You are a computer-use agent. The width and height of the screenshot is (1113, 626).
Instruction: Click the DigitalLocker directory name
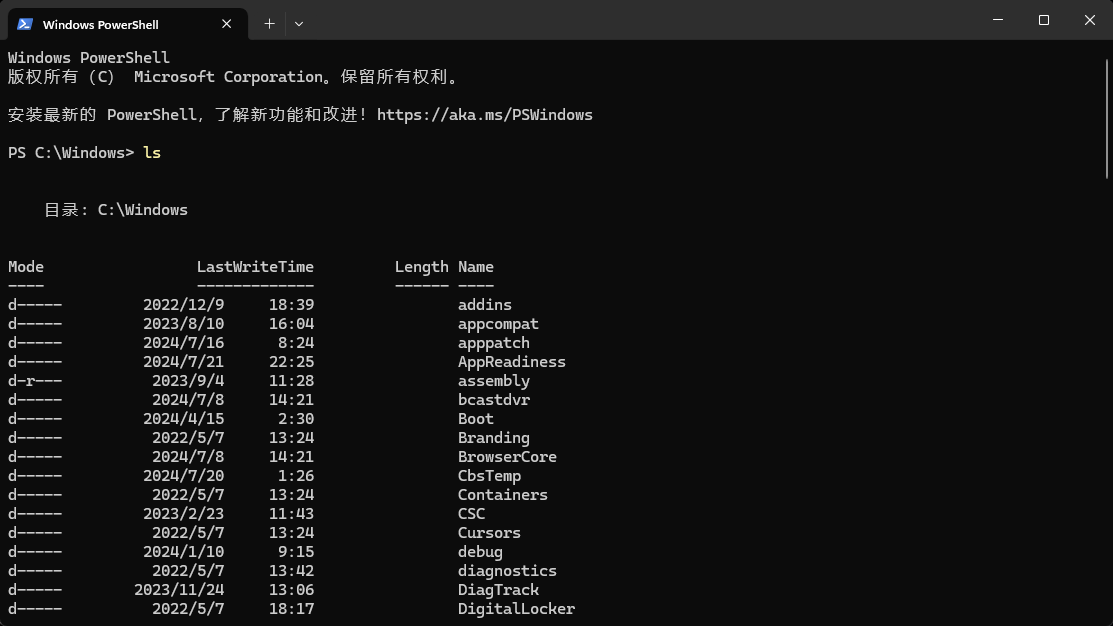(x=517, y=609)
